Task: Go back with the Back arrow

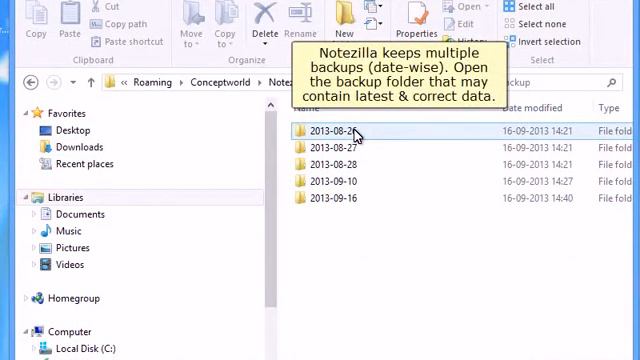Action: click(x=31, y=82)
